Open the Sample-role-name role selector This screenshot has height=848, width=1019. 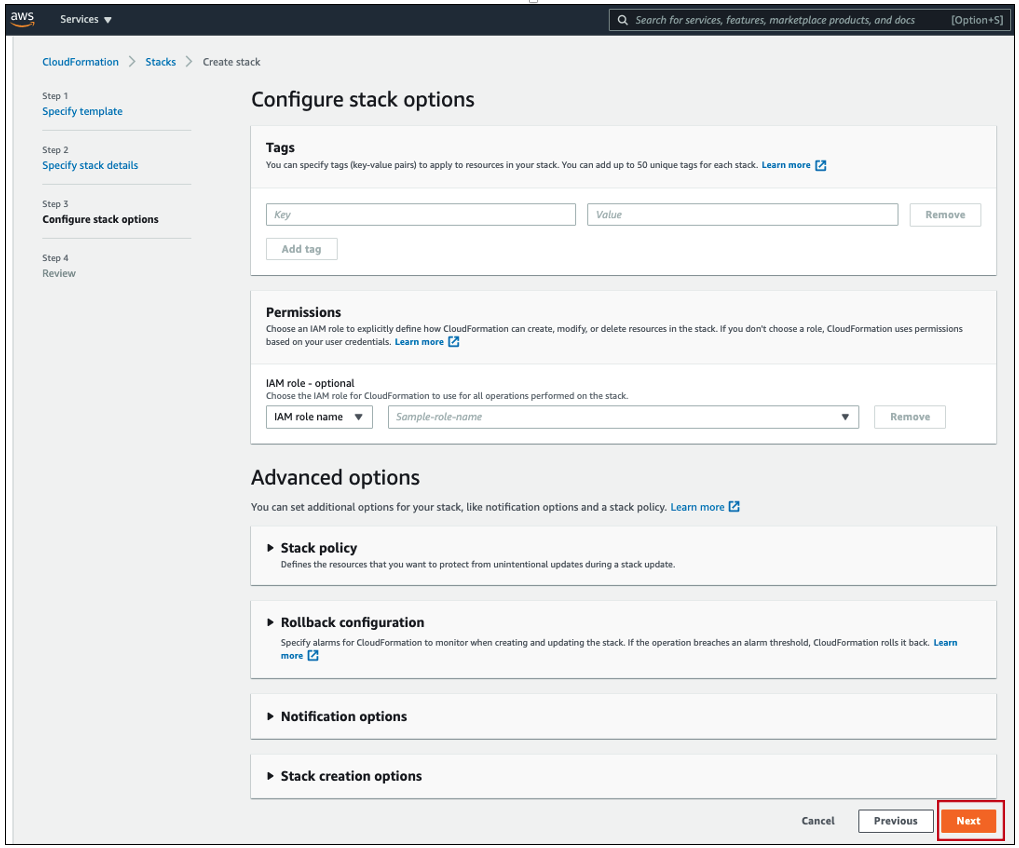(x=623, y=417)
